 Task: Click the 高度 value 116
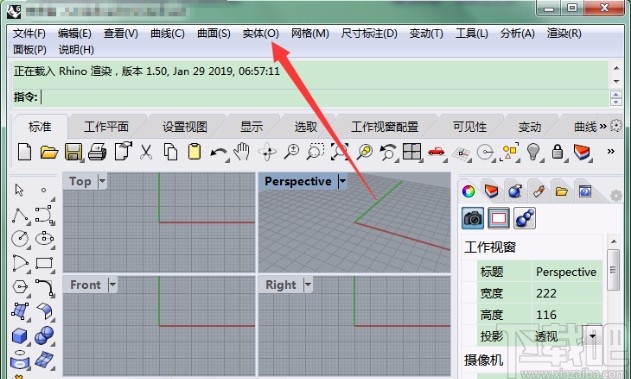pyautogui.click(x=546, y=315)
